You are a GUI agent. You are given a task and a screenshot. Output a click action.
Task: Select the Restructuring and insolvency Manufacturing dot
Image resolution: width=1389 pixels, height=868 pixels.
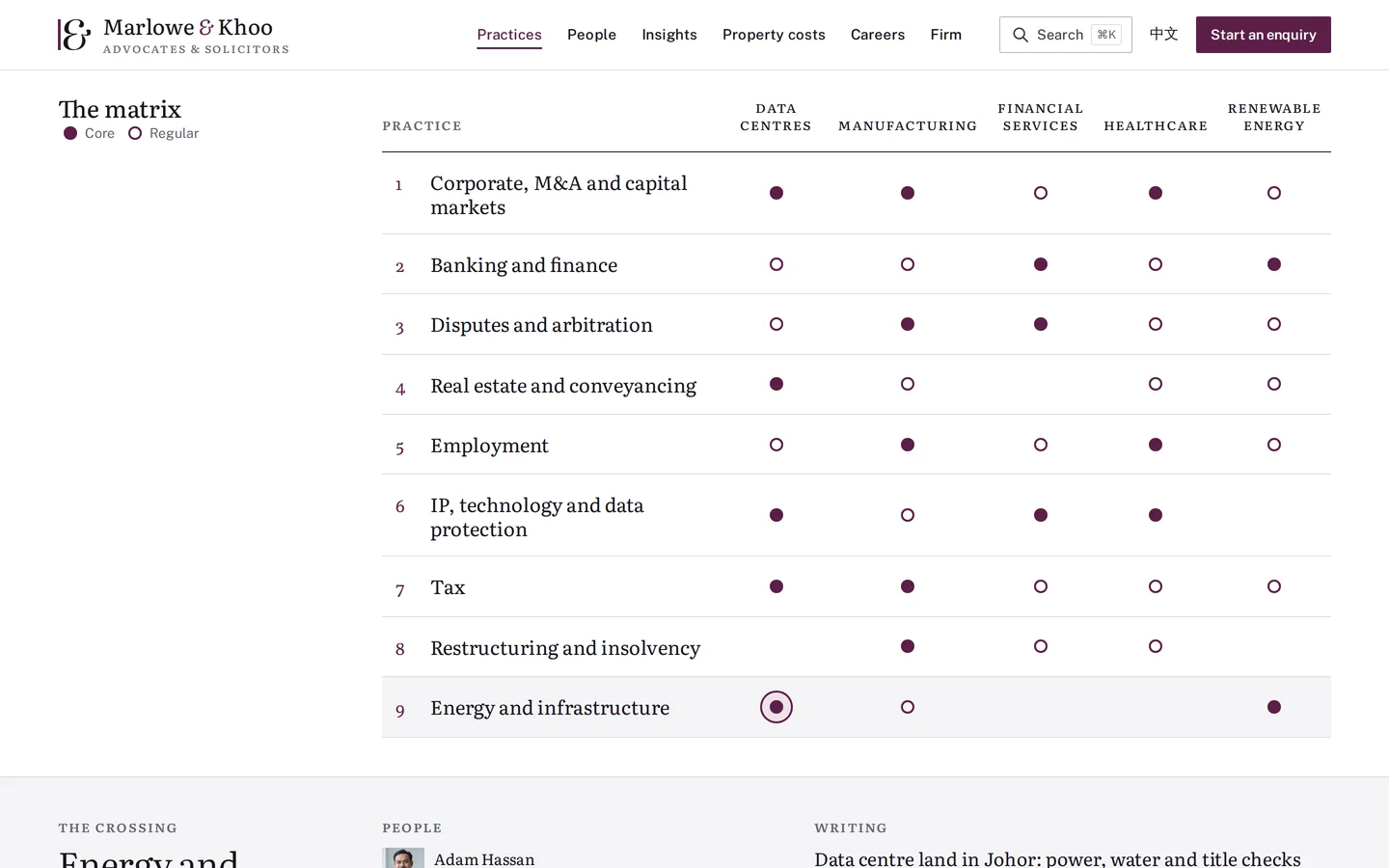908,646
